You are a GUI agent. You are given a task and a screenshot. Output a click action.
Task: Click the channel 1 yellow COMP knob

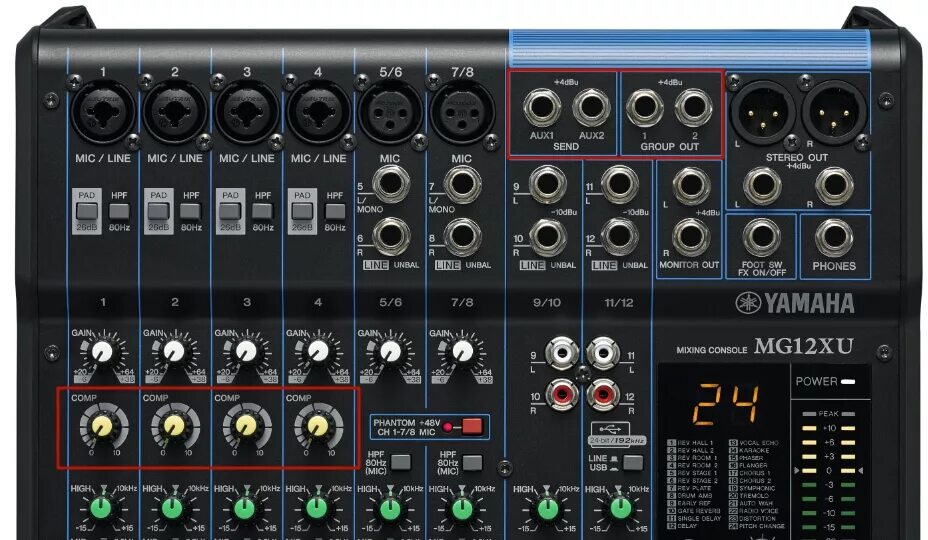(103, 426)
